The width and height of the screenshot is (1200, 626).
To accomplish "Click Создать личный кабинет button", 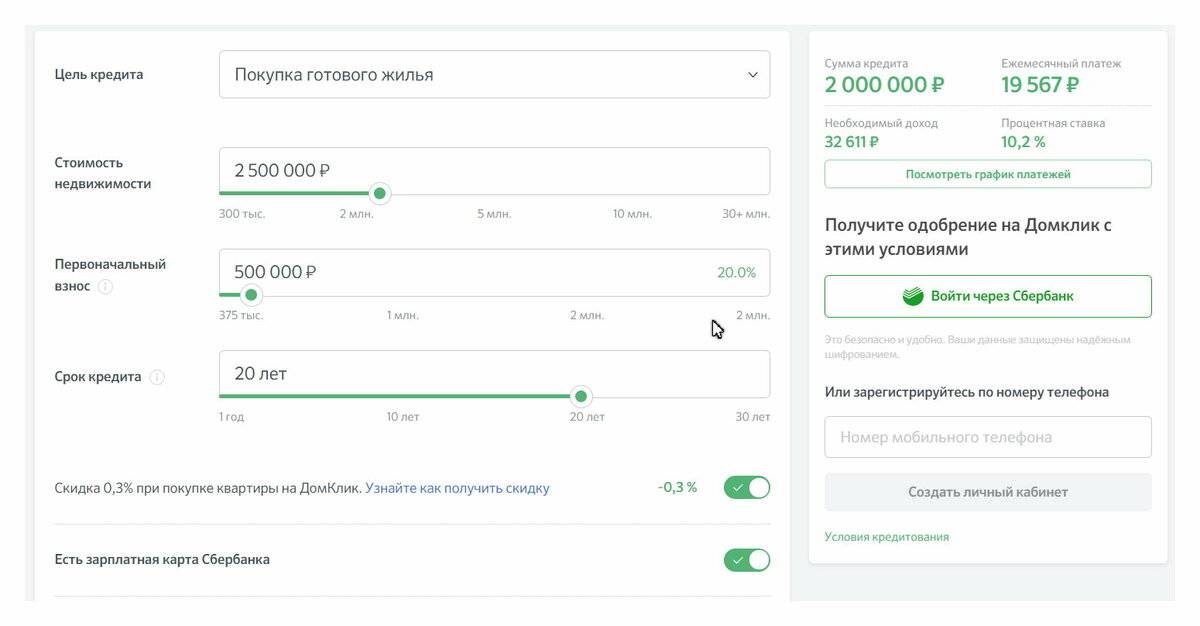I will click(x=988, y=492).
